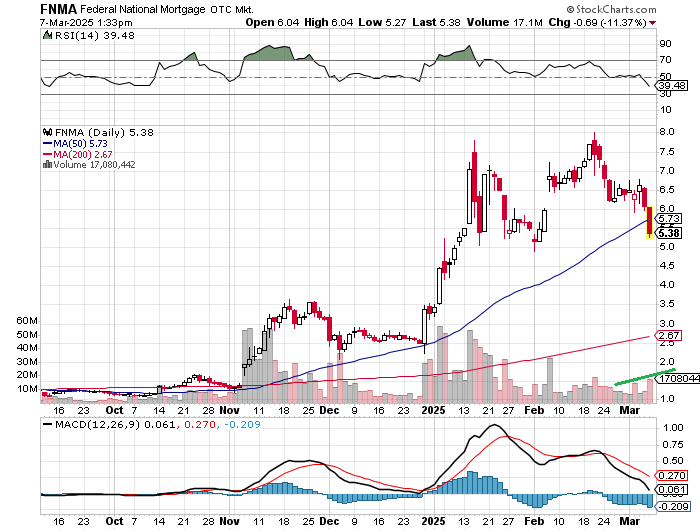Viewport: 700px width, 530px height.
Task: Click the Dec label on the price chart date axis
Action: pyautogui.click(x=329, y=410)
